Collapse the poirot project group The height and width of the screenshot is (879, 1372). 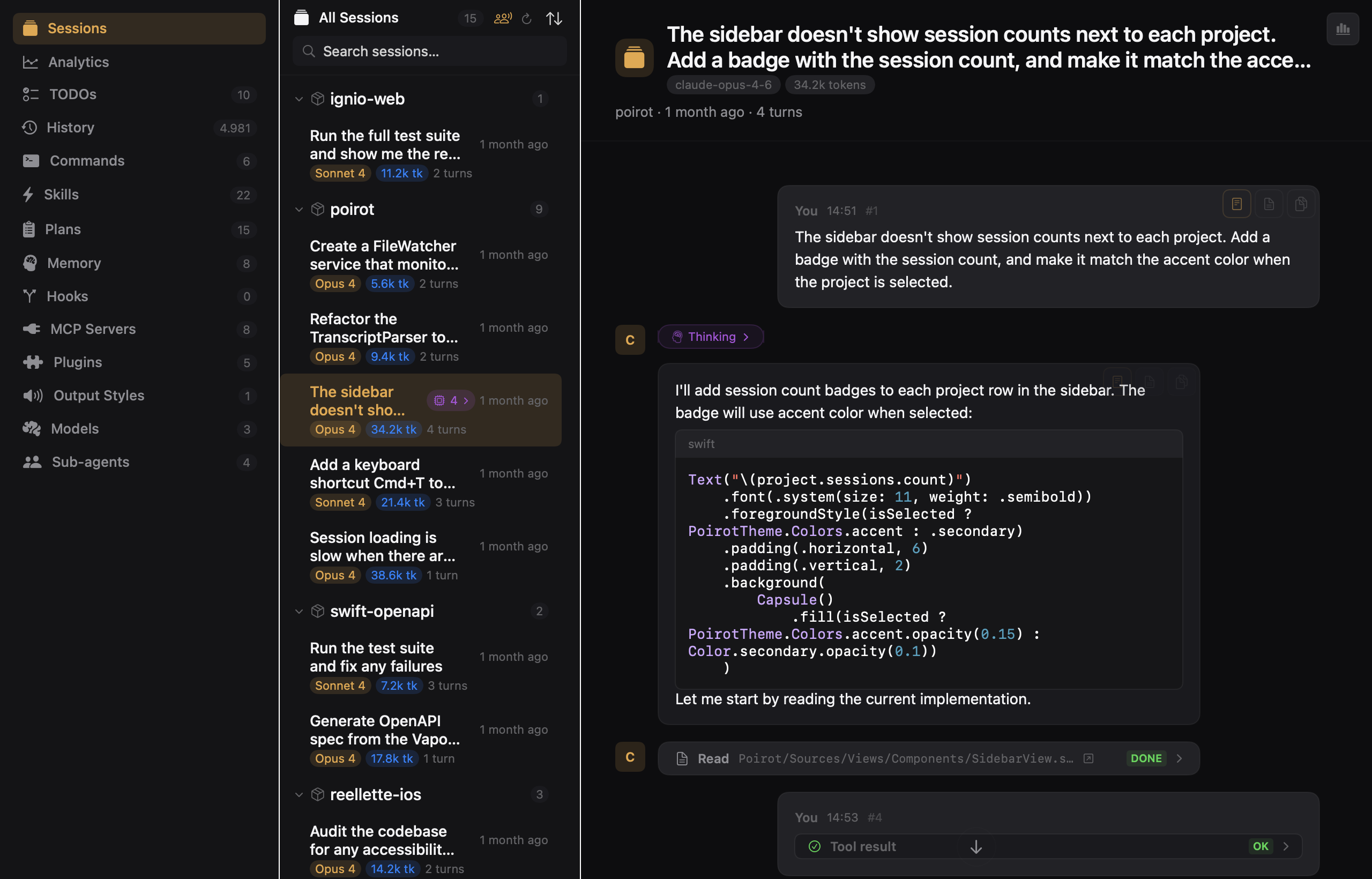299,210
